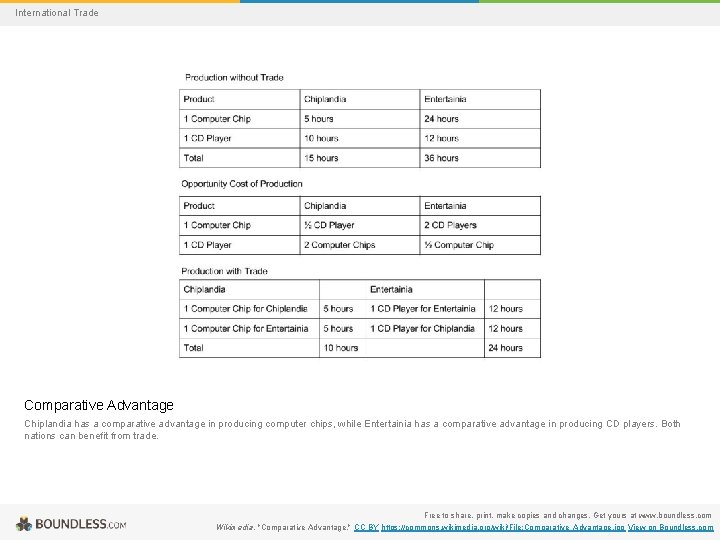Viewport: 720px width, 540px height.
Task: Click the Production without Trade table title
Action: (x=234, y=78)
